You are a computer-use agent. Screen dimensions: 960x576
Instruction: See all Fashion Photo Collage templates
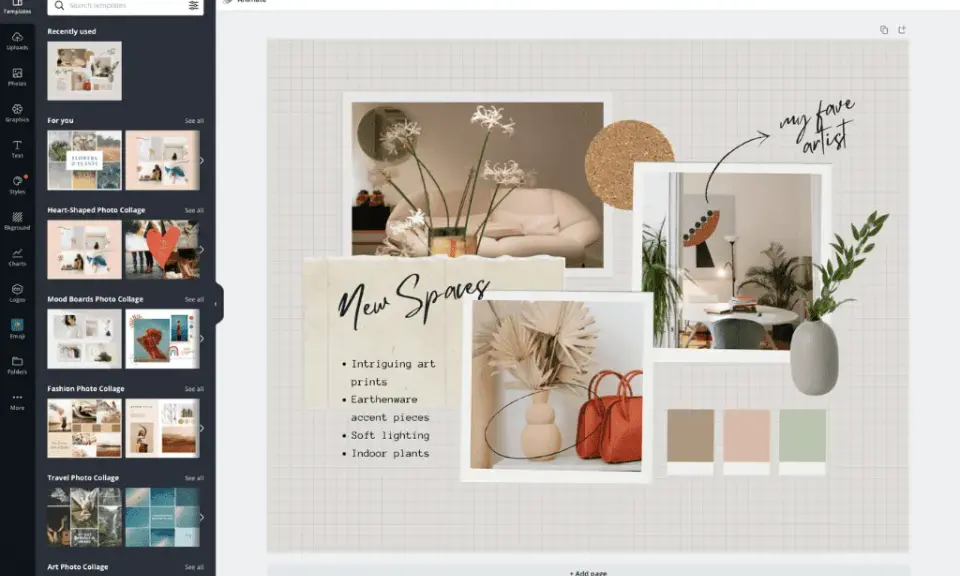pyautogui.click(x=194, y=389)
